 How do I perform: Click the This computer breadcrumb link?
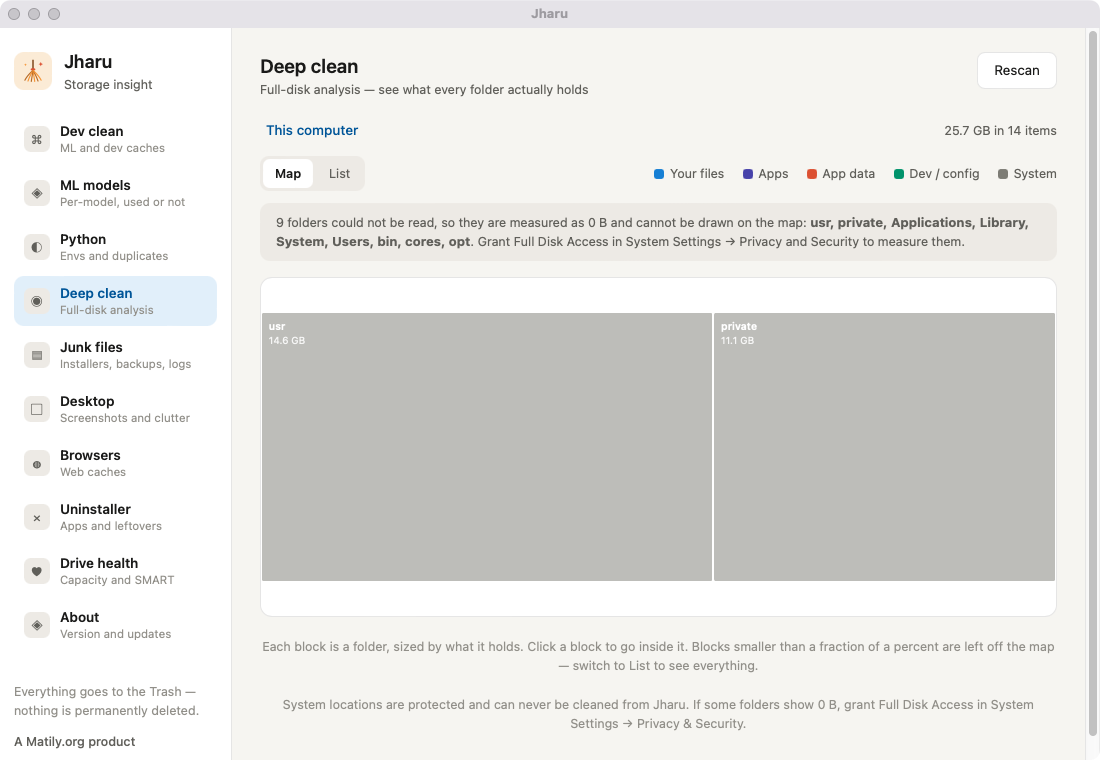[312, 131]
